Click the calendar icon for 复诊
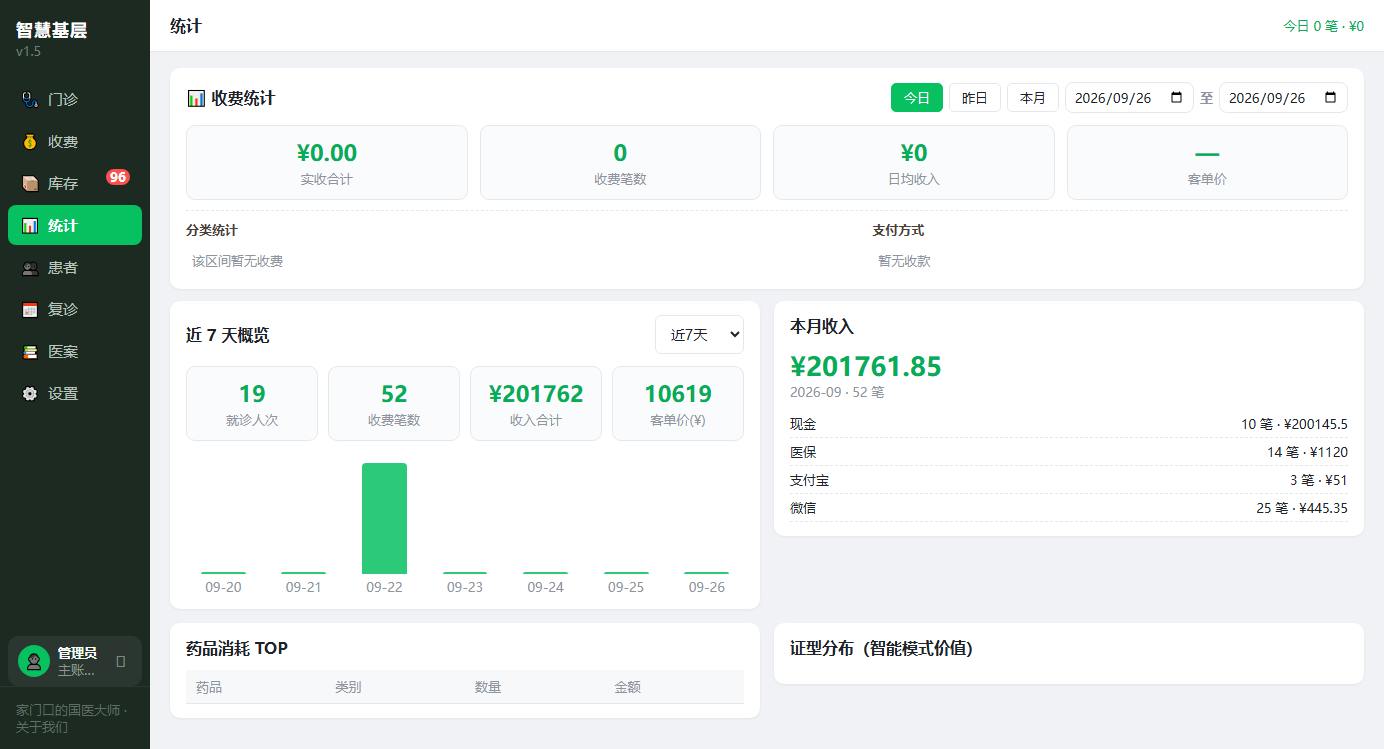The image size is (1384, 749). (x=30, y=310)
